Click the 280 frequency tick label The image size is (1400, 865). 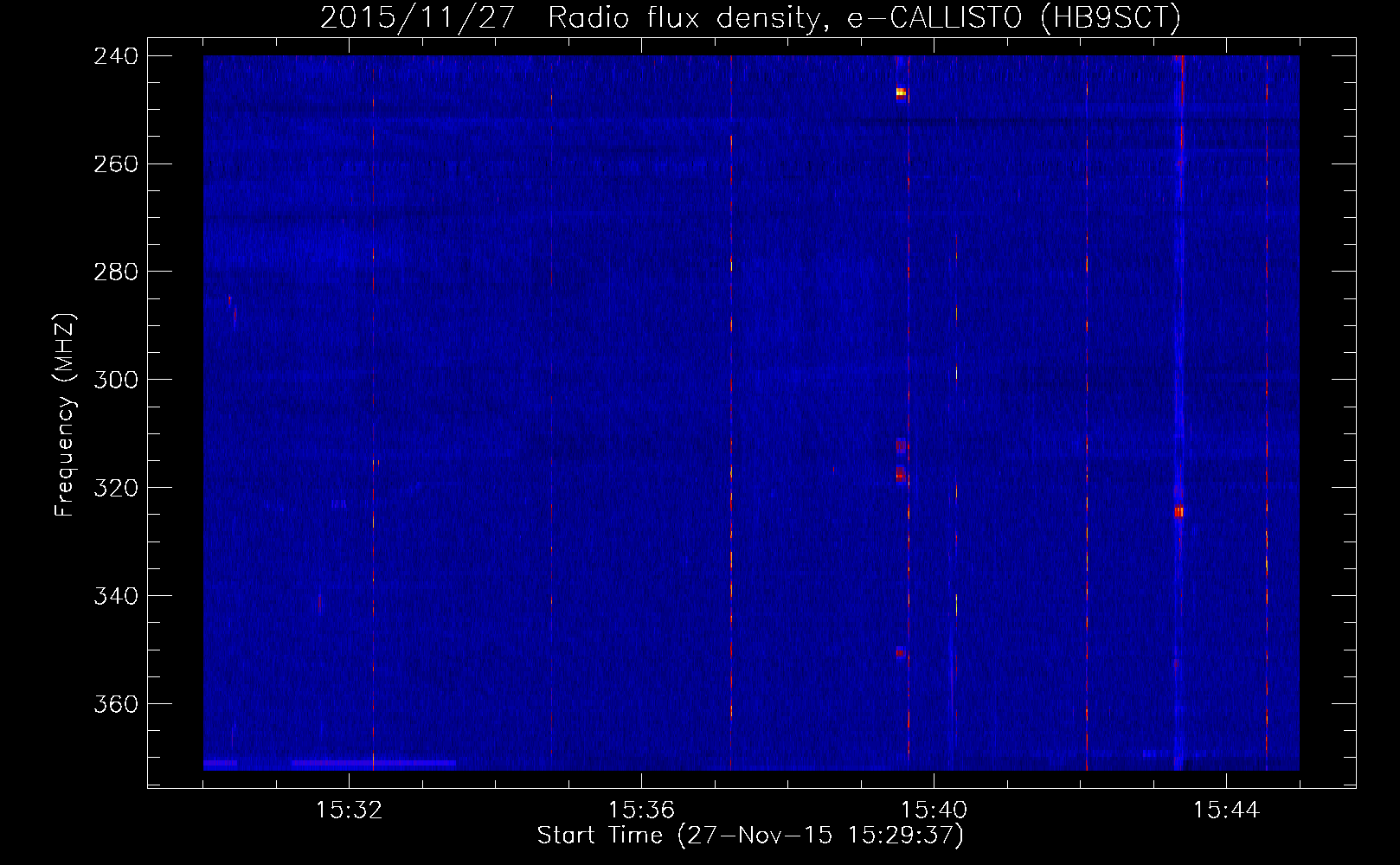(116, 272)
